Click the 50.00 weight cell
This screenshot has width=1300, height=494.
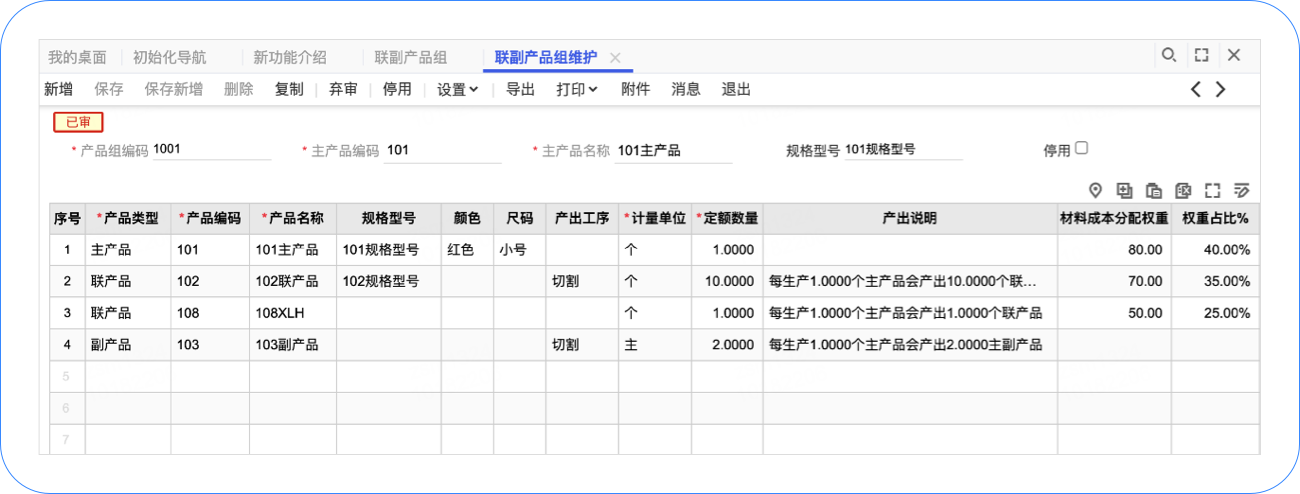click(1114, 313)
